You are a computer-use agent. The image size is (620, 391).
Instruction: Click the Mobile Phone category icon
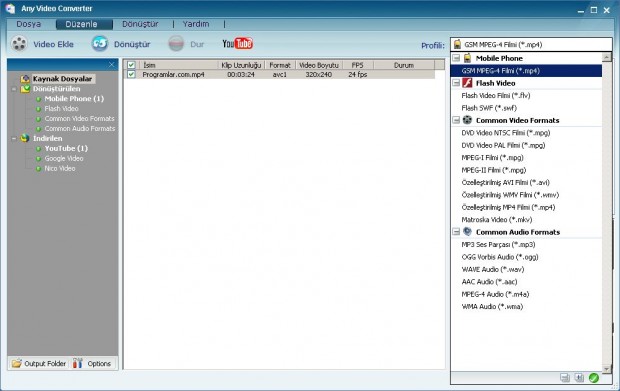pos(467,58)
